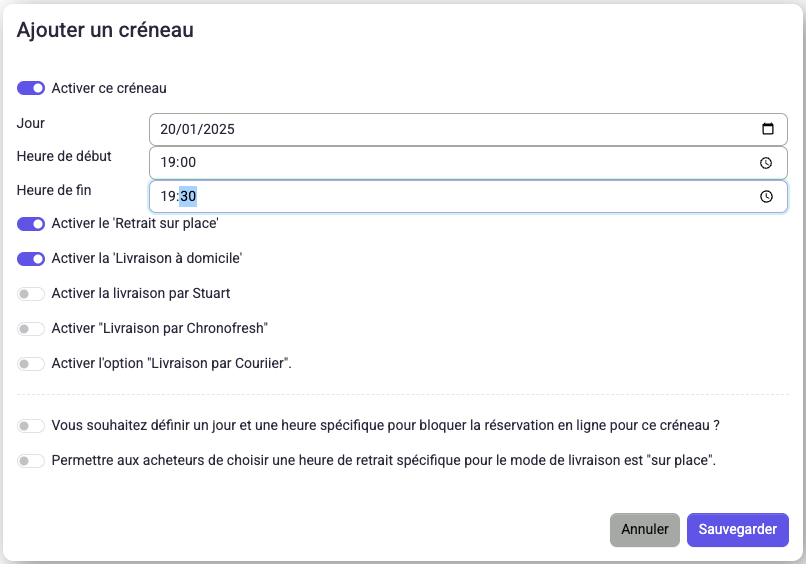Select the Jour date field
Screen dimensions: 806x564
(x=468, y=129)
